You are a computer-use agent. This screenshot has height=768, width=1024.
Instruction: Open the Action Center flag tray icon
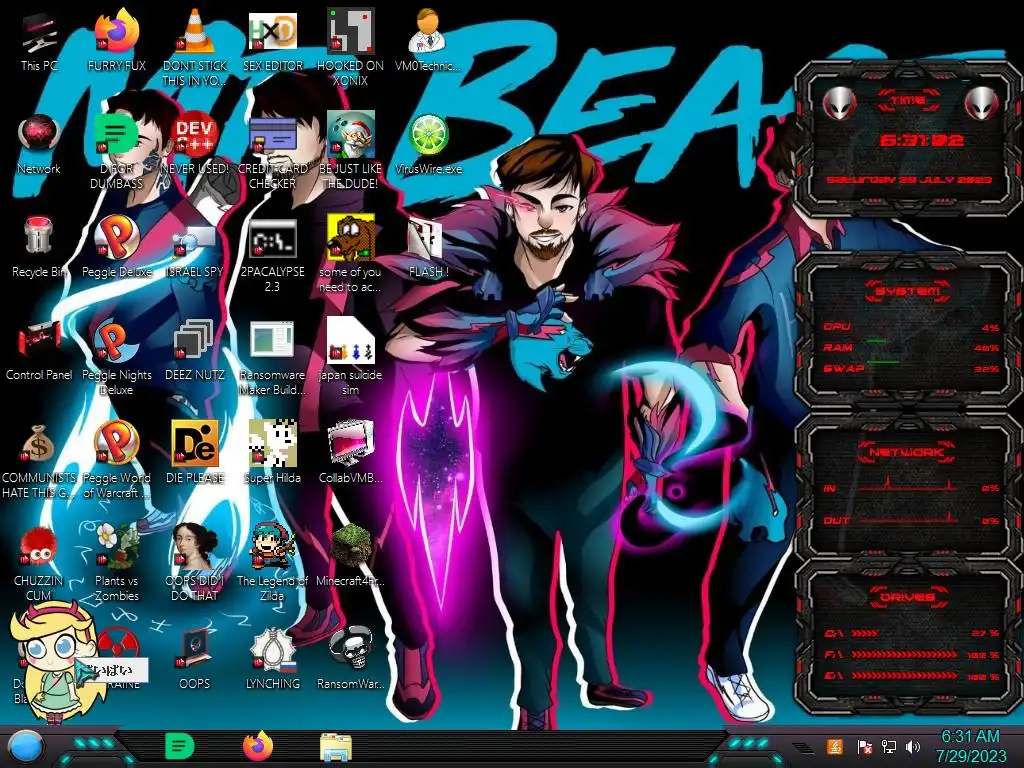[x=864, y=747]
